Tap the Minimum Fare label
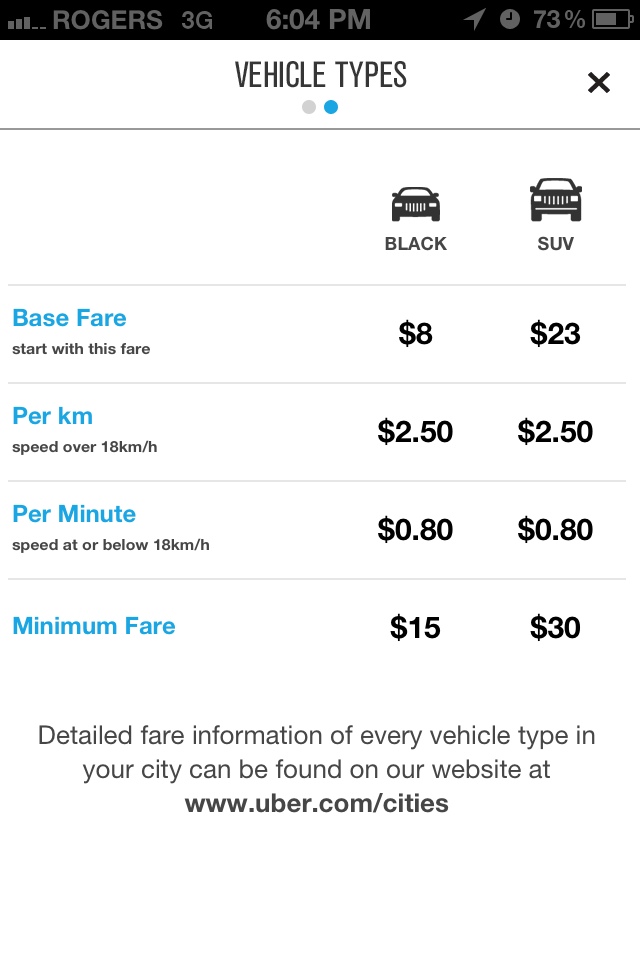The image size is (640, 960). coord(94,627)
